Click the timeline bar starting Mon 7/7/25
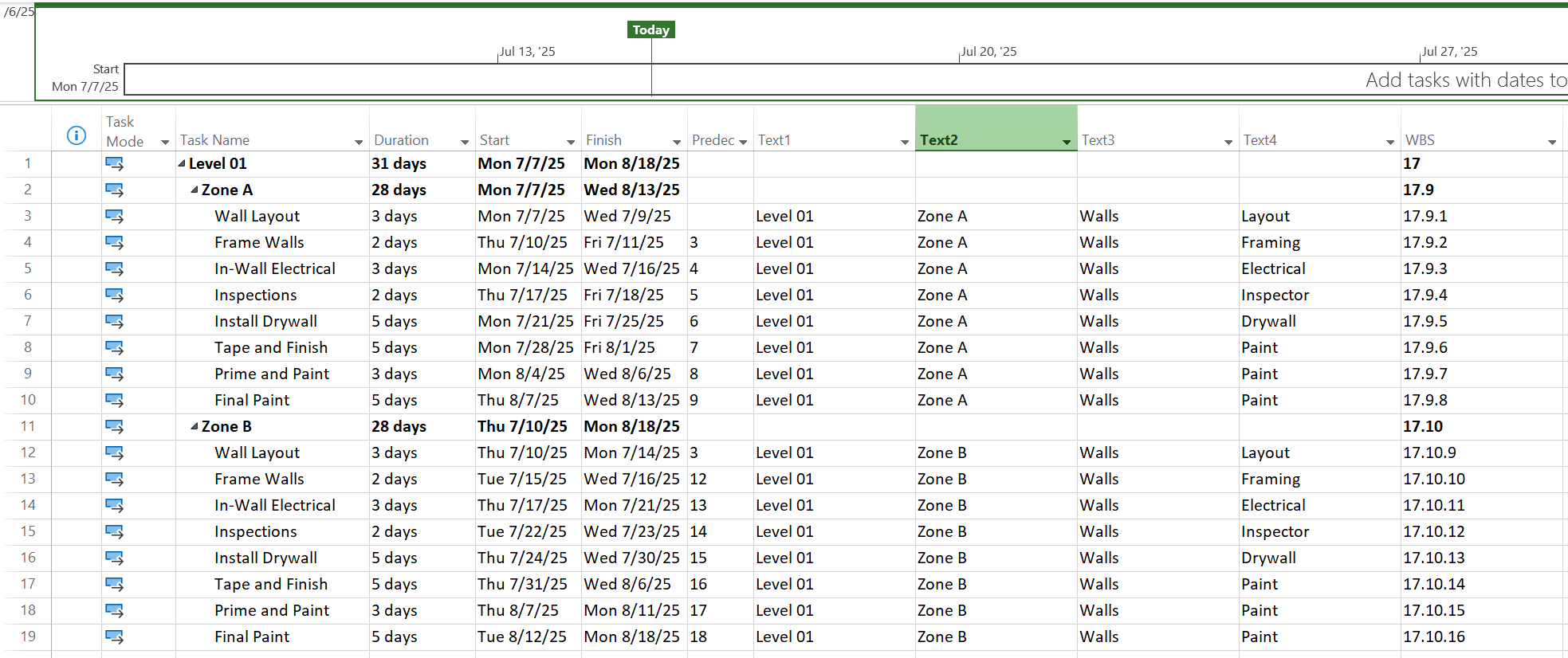 [x=846, y=80]
